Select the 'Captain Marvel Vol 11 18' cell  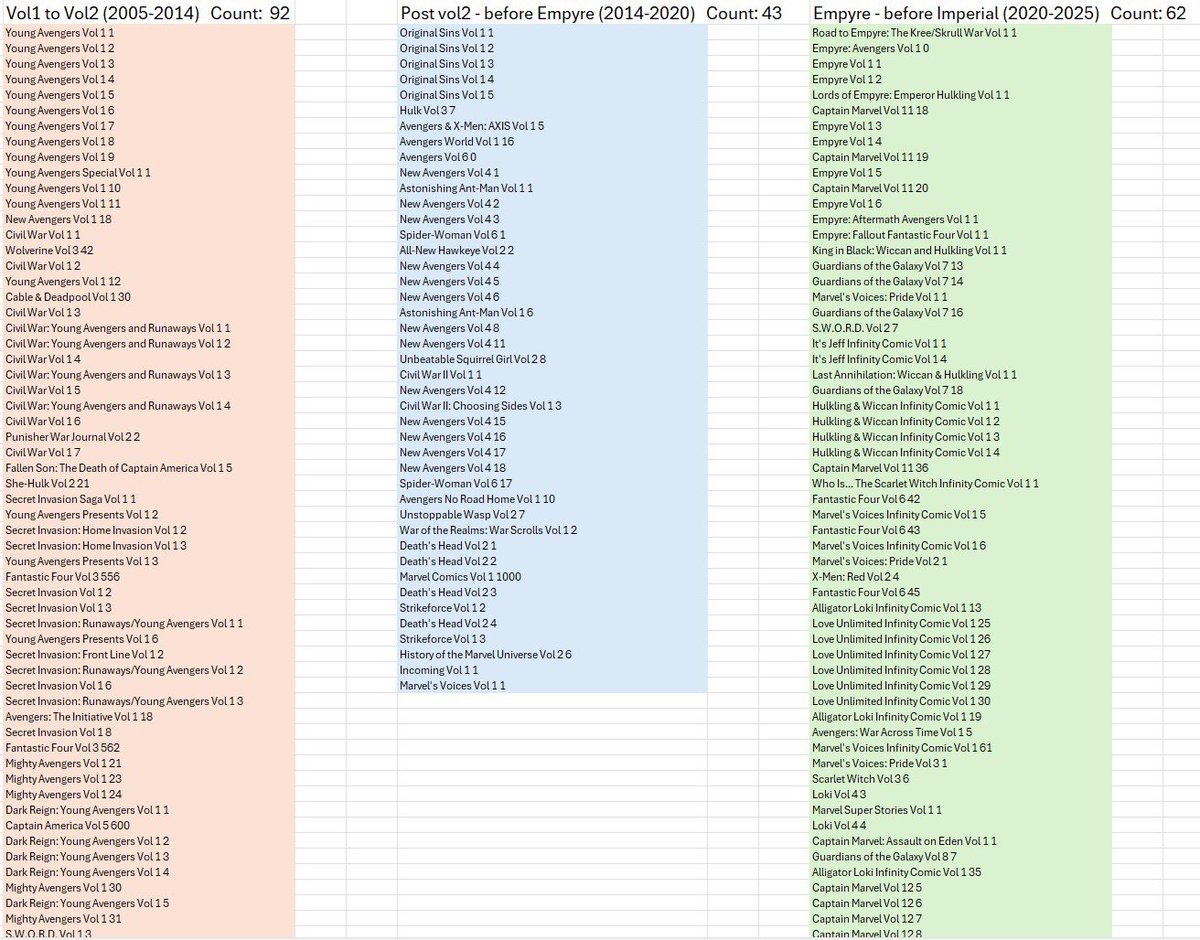[871, 111]
